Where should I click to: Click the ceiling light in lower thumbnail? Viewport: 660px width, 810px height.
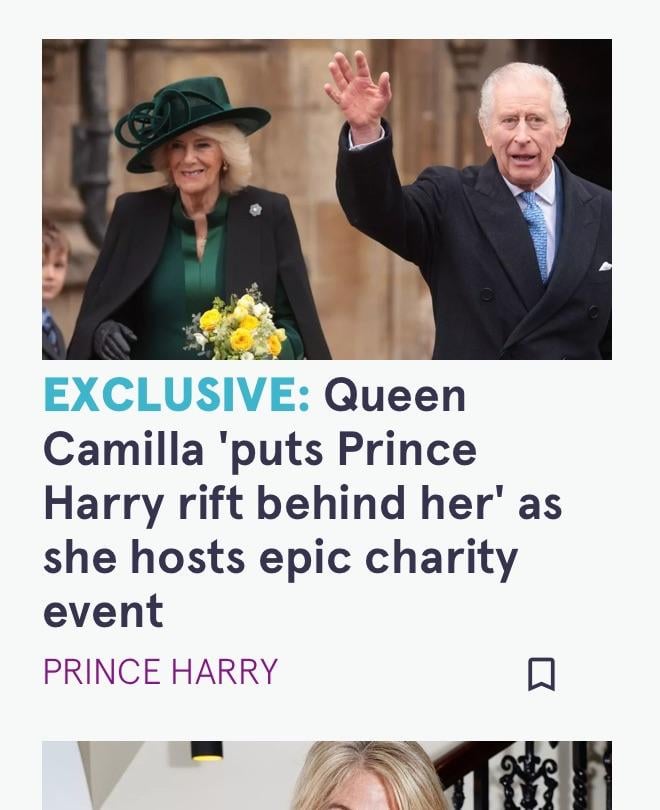pyautogui.click(x=207, y=751)
